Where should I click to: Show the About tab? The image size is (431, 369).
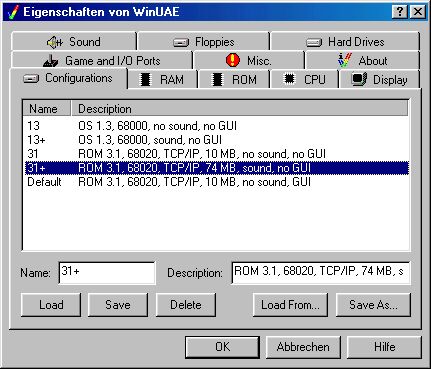pyautogui.click(x=362, y=60)
